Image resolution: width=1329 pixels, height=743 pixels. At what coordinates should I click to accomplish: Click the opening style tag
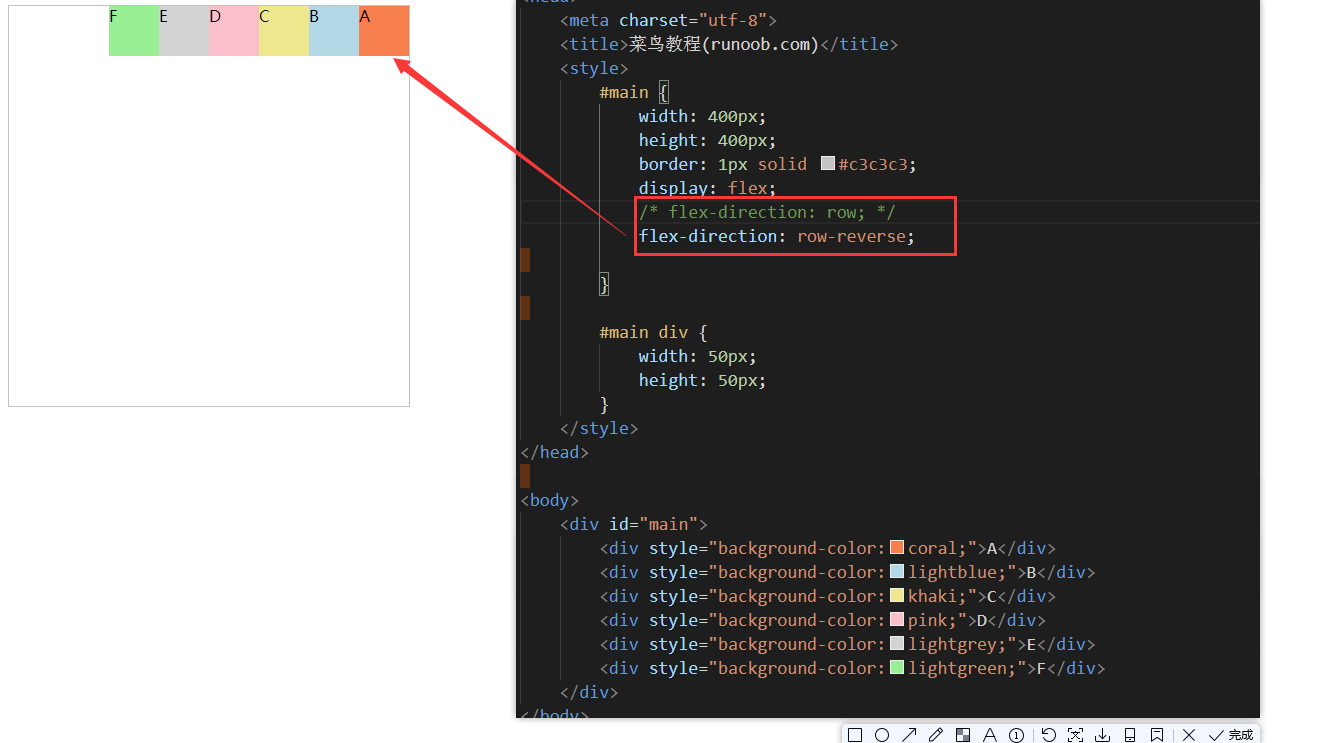(x=594, y=68)
